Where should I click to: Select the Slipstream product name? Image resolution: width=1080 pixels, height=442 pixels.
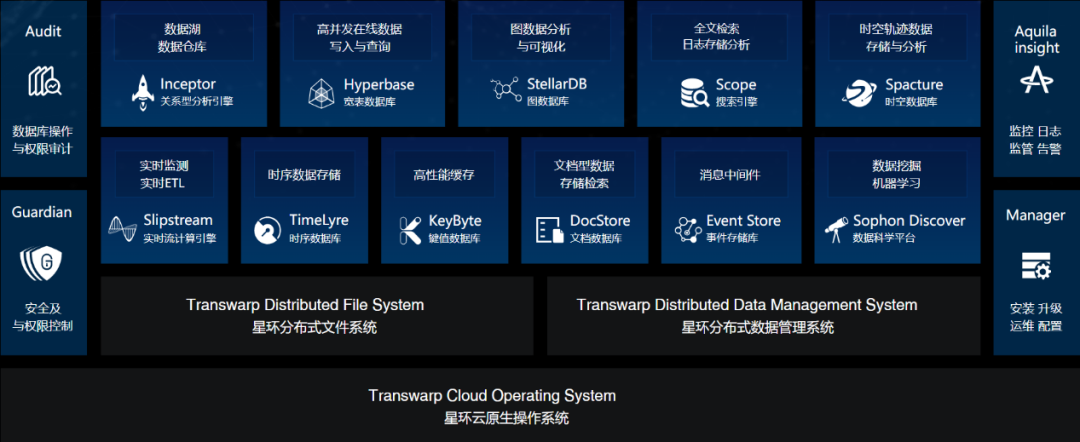point(178,221)
